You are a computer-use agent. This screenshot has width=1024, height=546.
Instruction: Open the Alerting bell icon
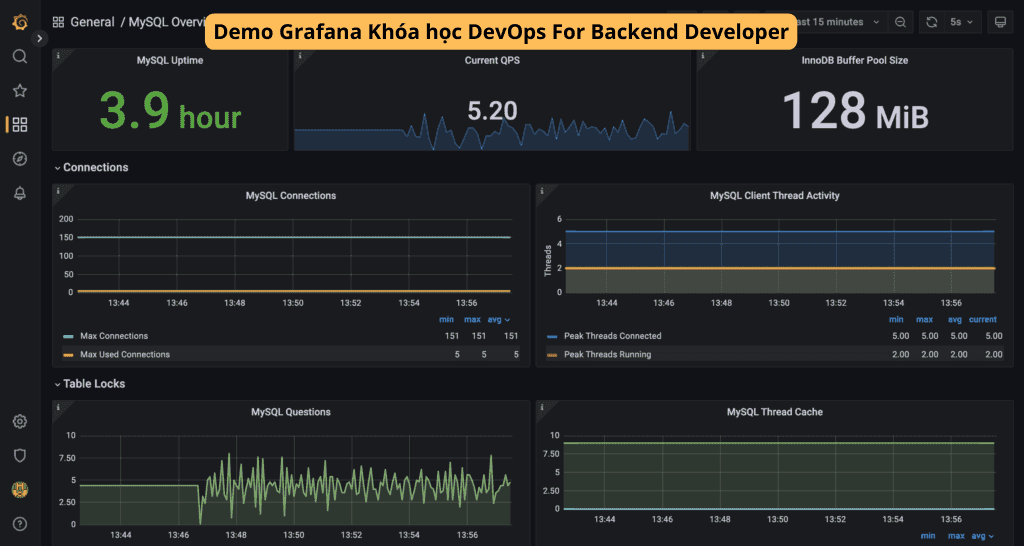point(20,193)
